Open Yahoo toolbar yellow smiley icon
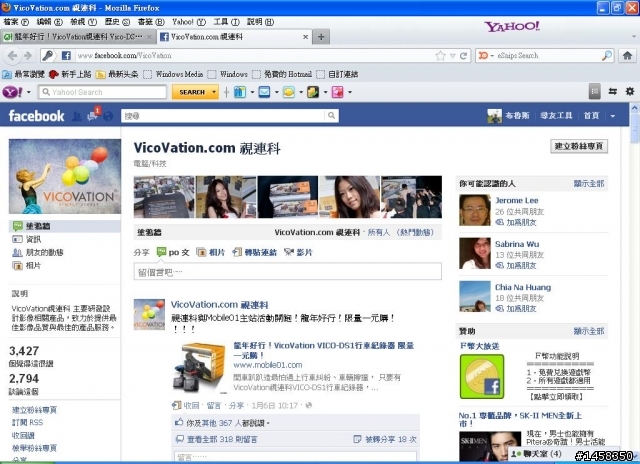 point(289,92)
